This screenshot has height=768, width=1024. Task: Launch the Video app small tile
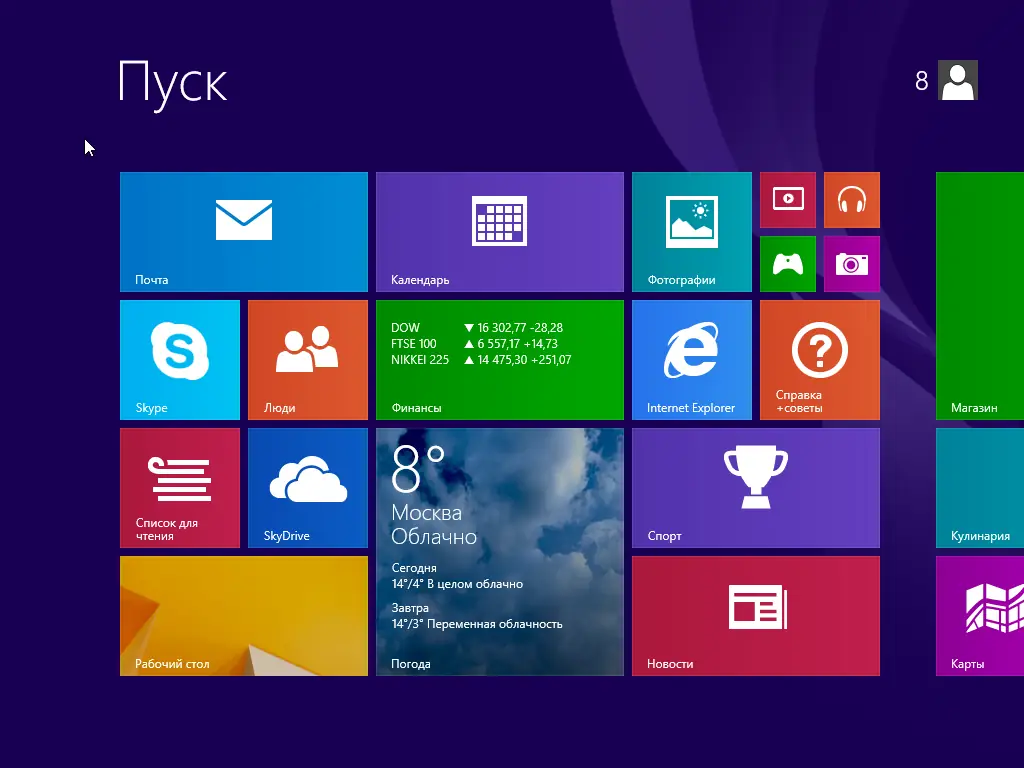(788, 200)
